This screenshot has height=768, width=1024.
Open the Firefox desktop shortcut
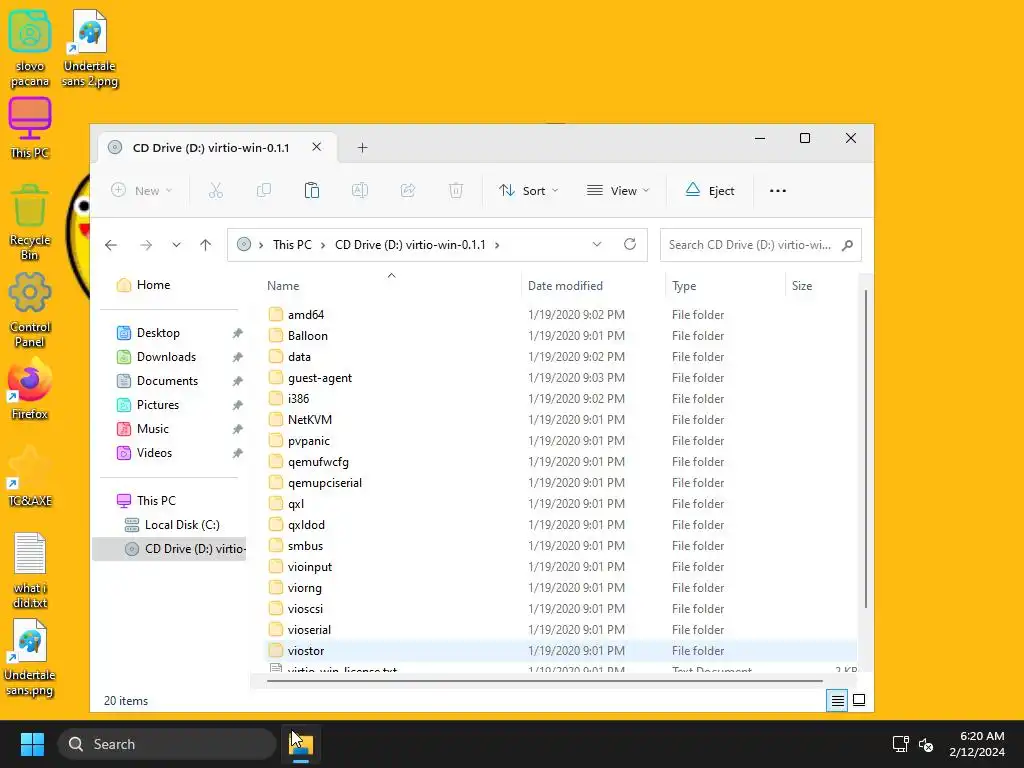click(29, 389)
